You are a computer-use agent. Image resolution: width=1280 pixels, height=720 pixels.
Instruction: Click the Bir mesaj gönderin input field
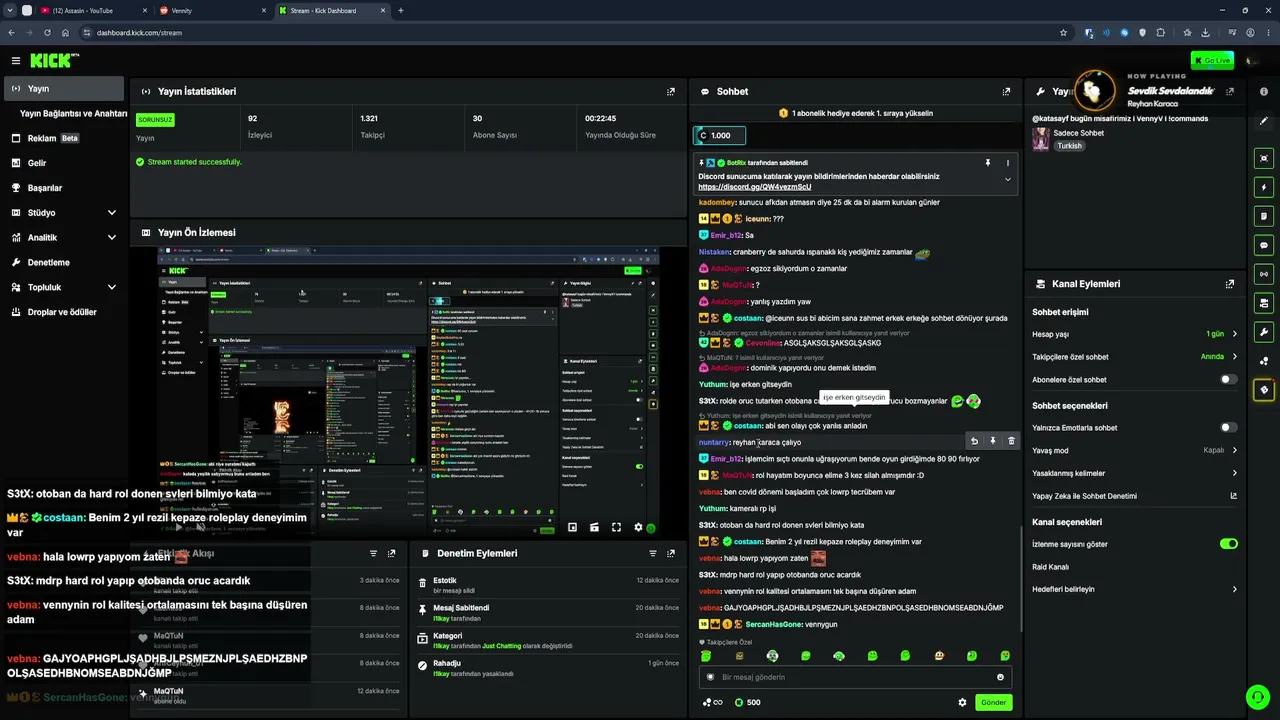tap(856, 677)
